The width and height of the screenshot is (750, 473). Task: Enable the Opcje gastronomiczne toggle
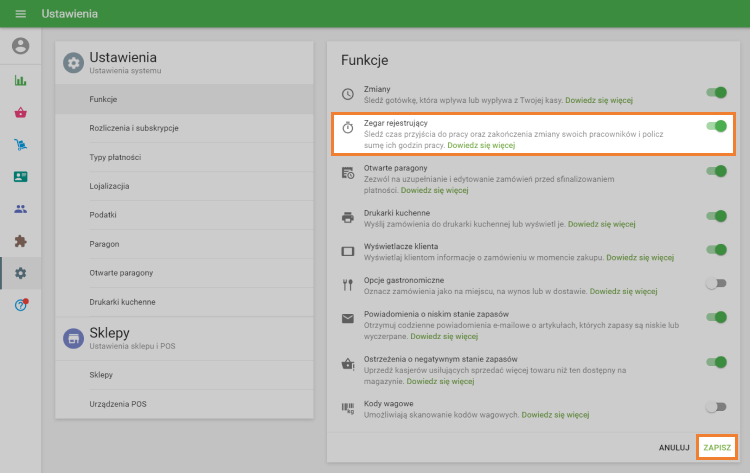(x=716, y=283)
